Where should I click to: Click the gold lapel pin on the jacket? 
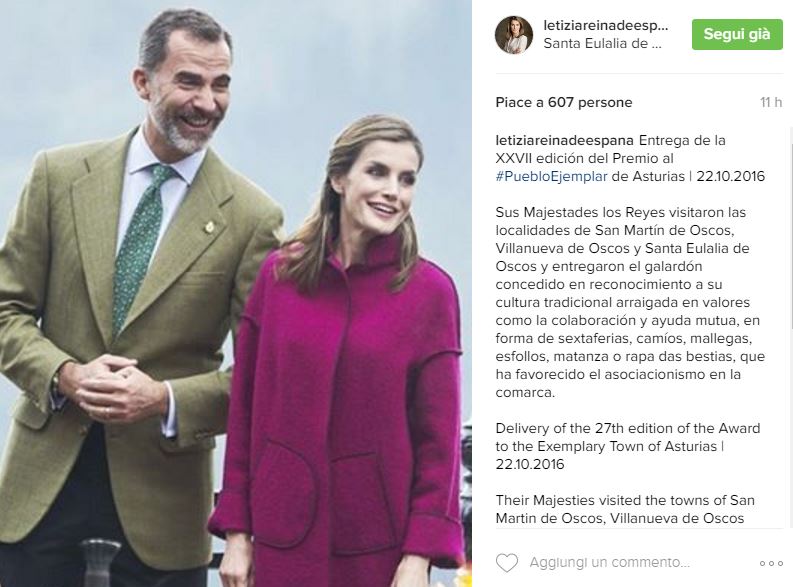tap(209, 227)
